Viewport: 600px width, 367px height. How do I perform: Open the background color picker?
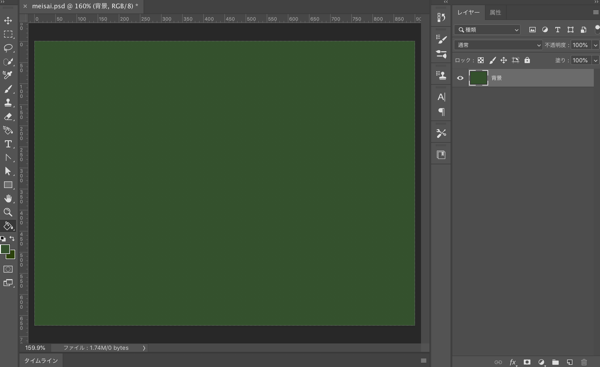pos(12,255)
